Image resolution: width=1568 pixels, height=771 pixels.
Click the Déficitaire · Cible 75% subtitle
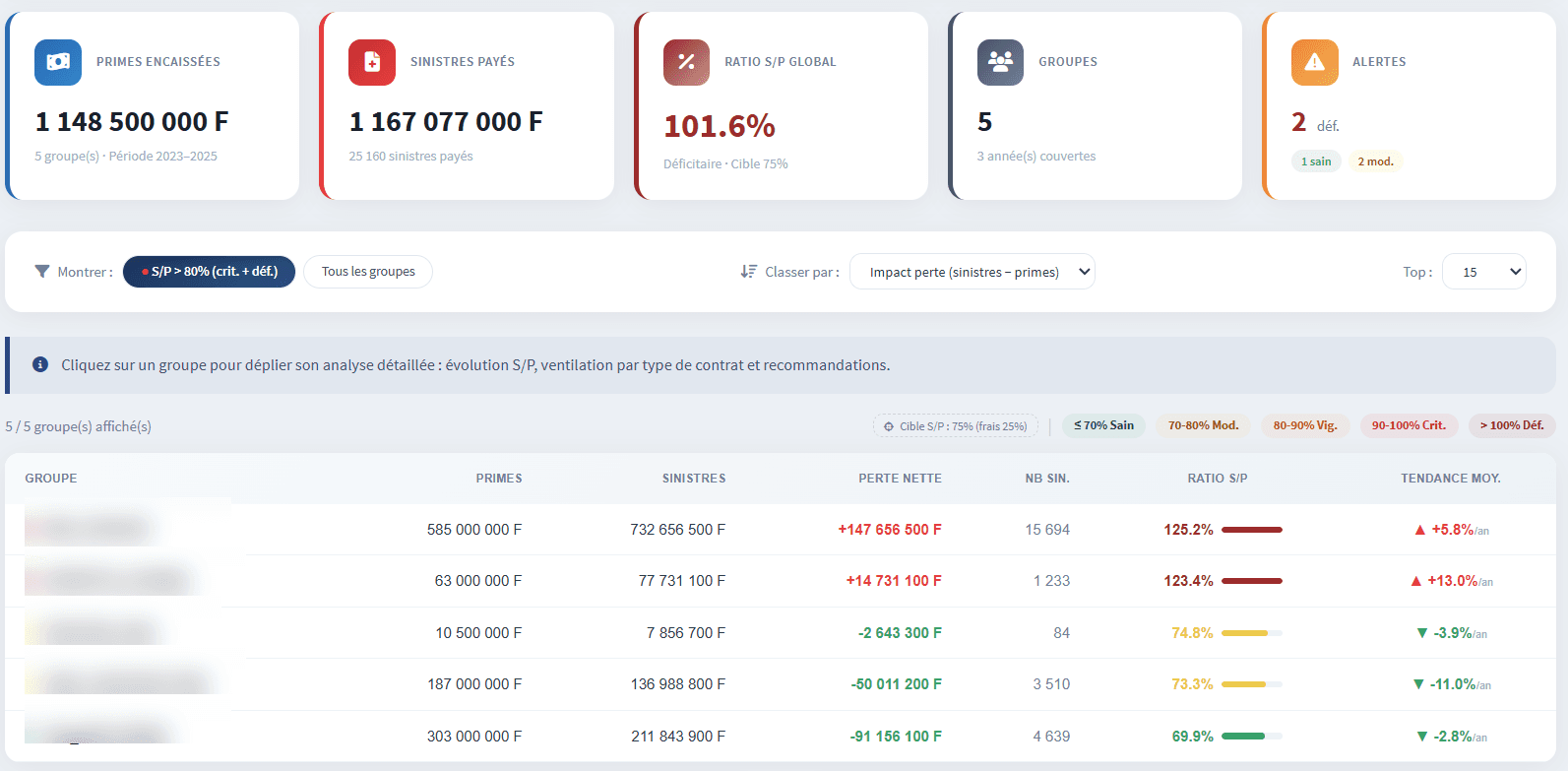pos(725,164)
